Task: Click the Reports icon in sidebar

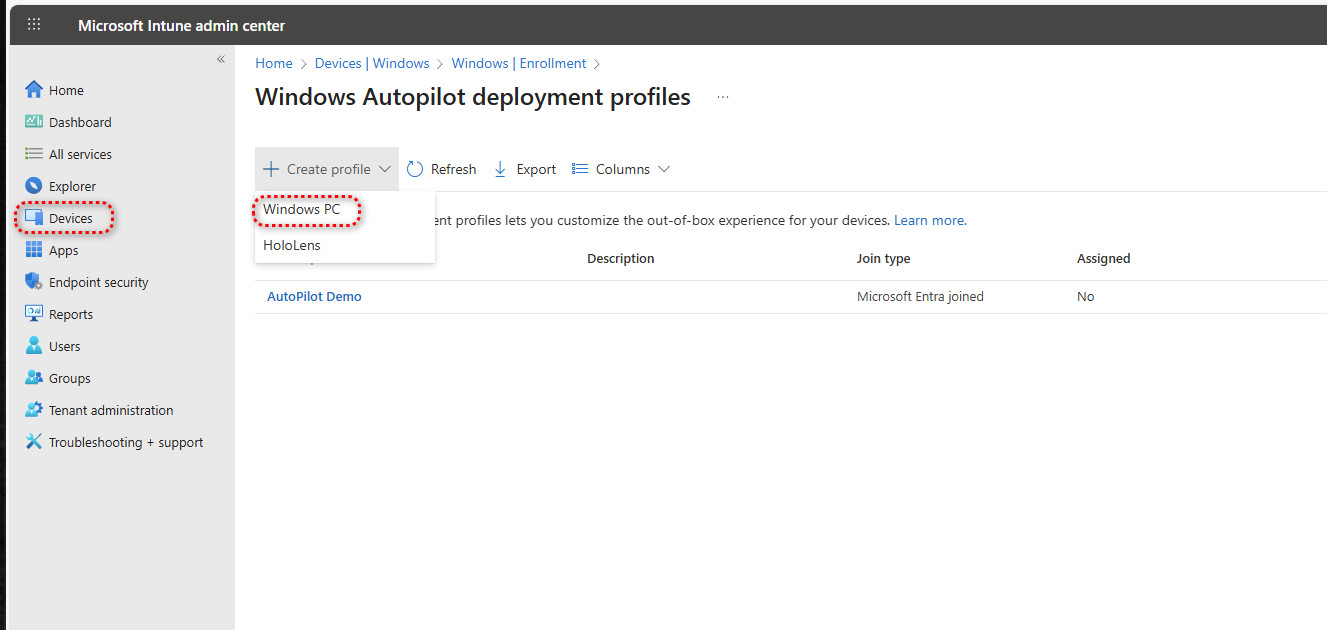Action: 34,314
